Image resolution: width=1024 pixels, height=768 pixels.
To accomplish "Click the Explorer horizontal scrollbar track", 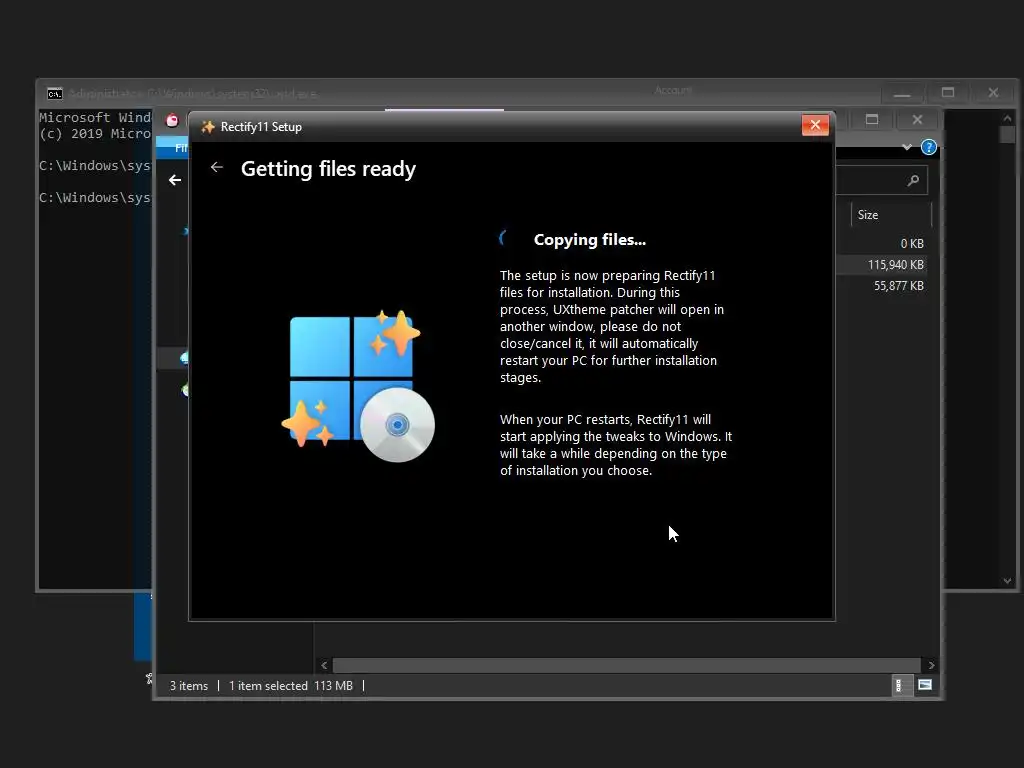I will (x=627, y=665).
